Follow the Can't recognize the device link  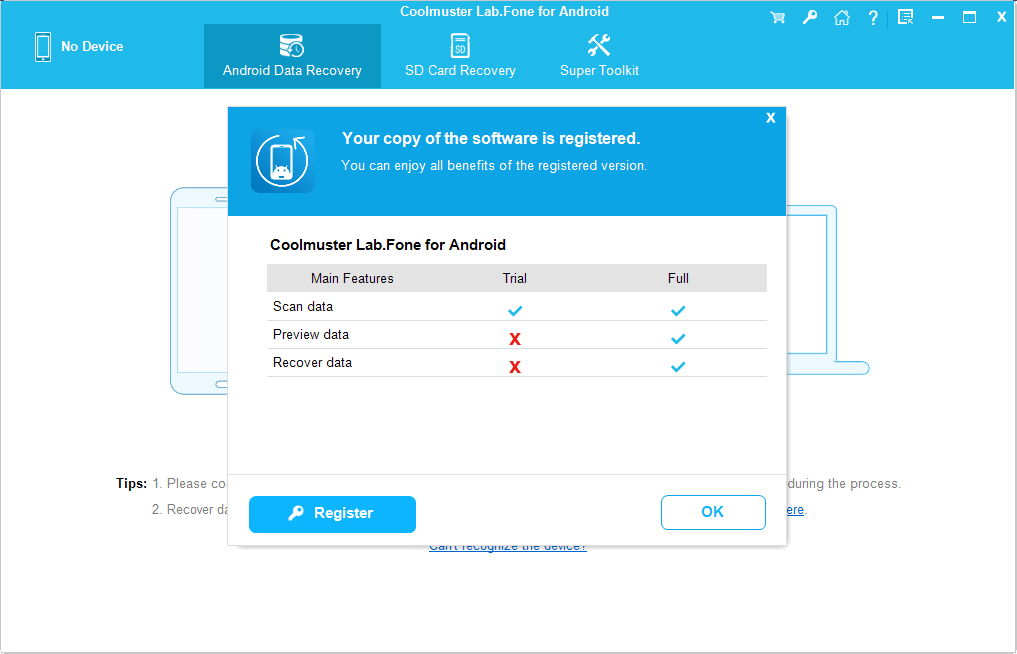point(508,546)
